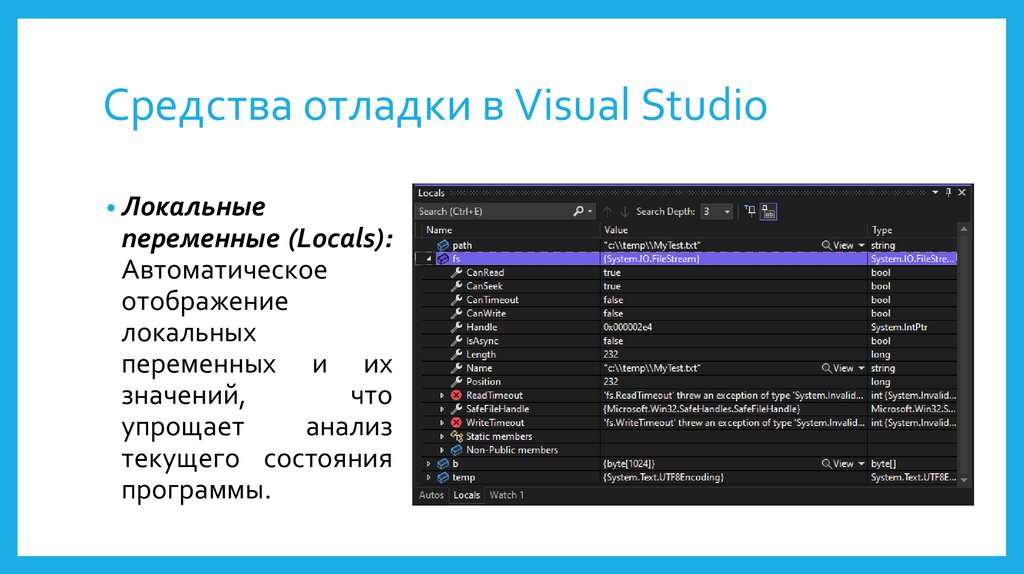Expand the temp variable node
The width and height of the screenshot is (1024, 574).
coord(428,477)
